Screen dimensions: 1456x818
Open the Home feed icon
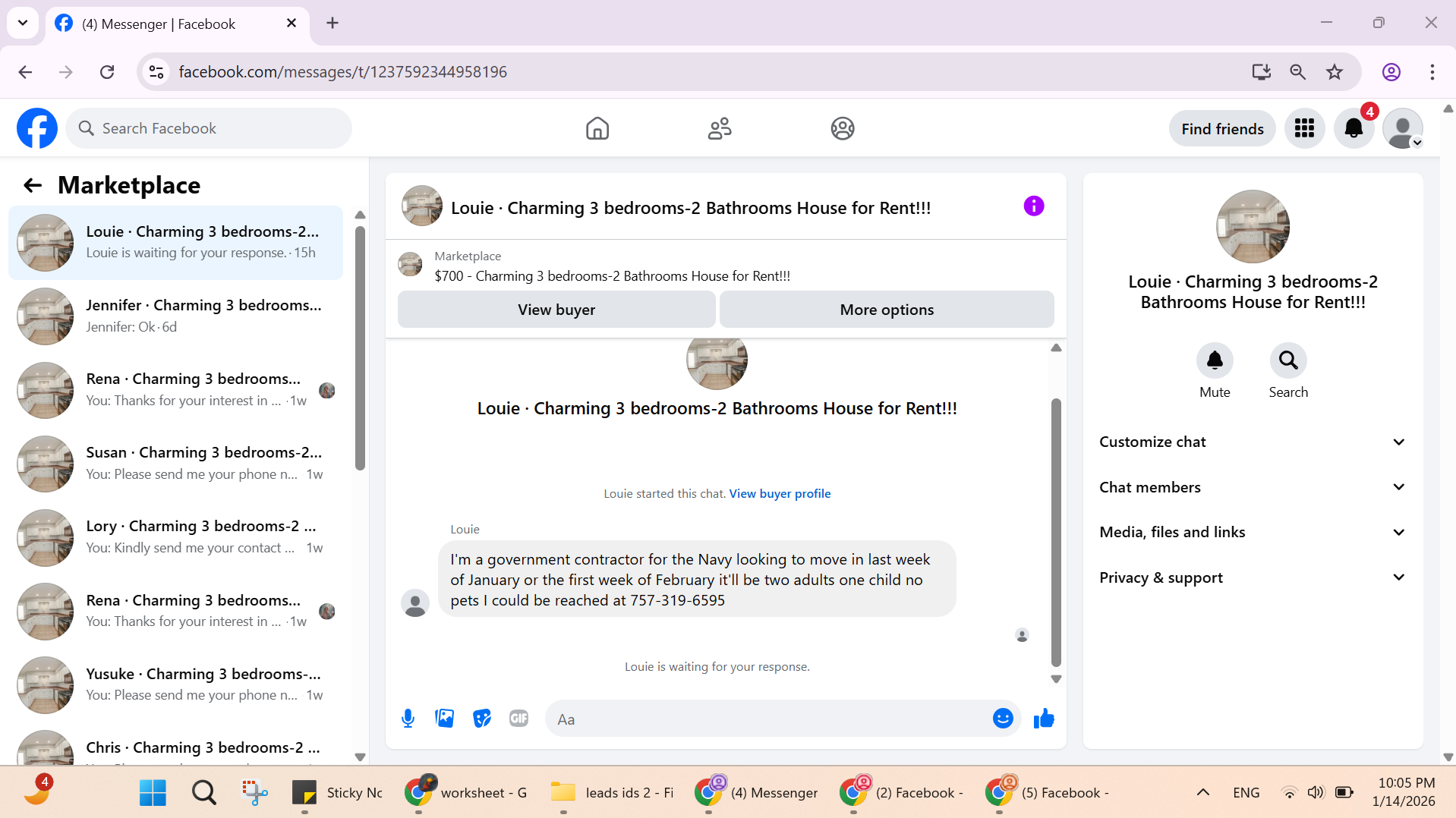pyautogui.click(x=597, y=128)
